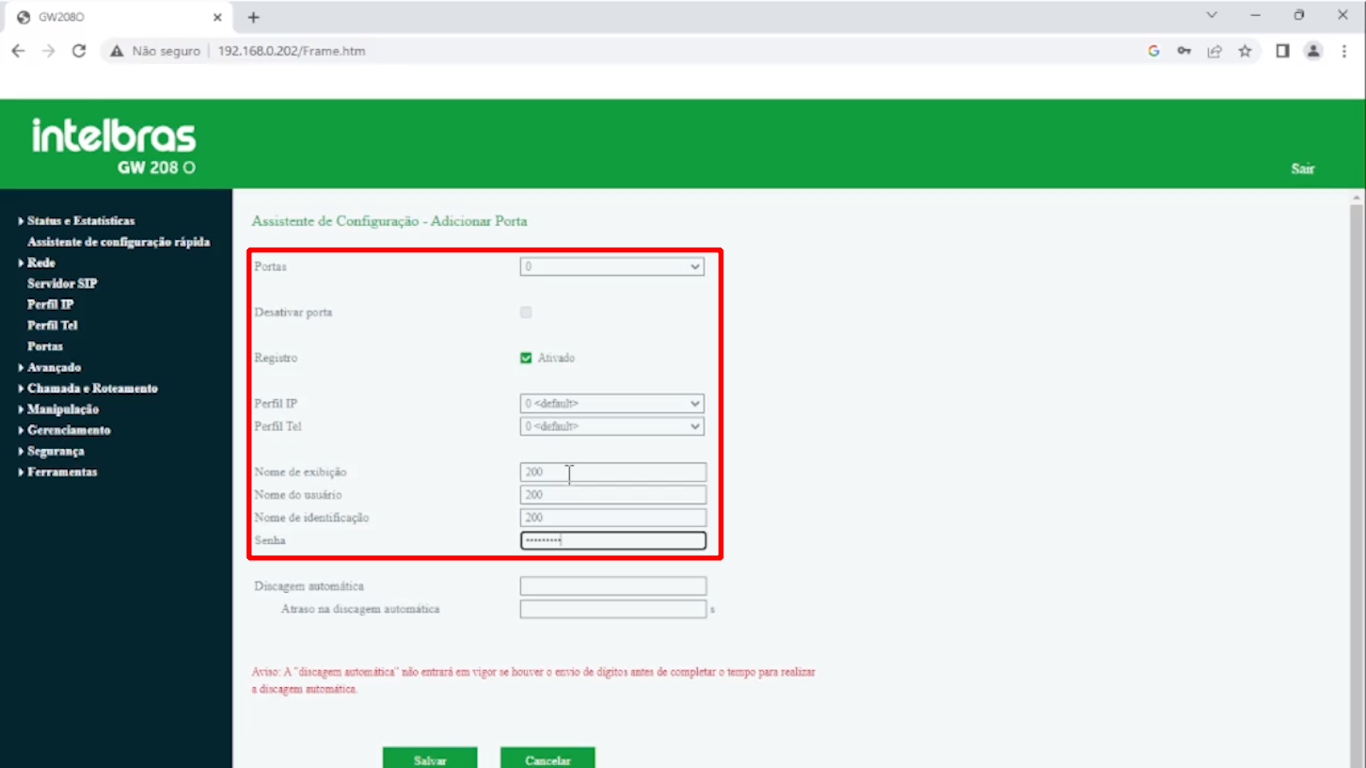This screenshot has width=1366, height=768.
Task: Uncheck the Registro Ativado checkbox
Action: click(x=526, y=358)
